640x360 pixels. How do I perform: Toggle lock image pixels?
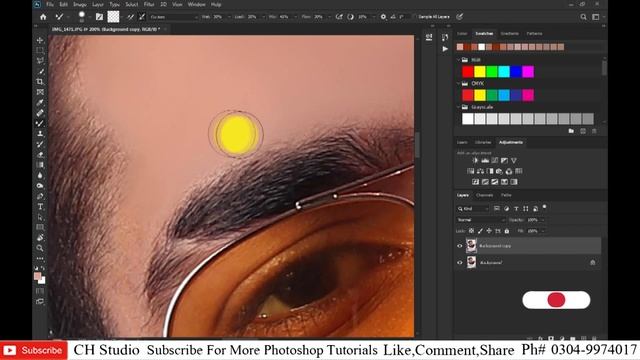point(480,231)
